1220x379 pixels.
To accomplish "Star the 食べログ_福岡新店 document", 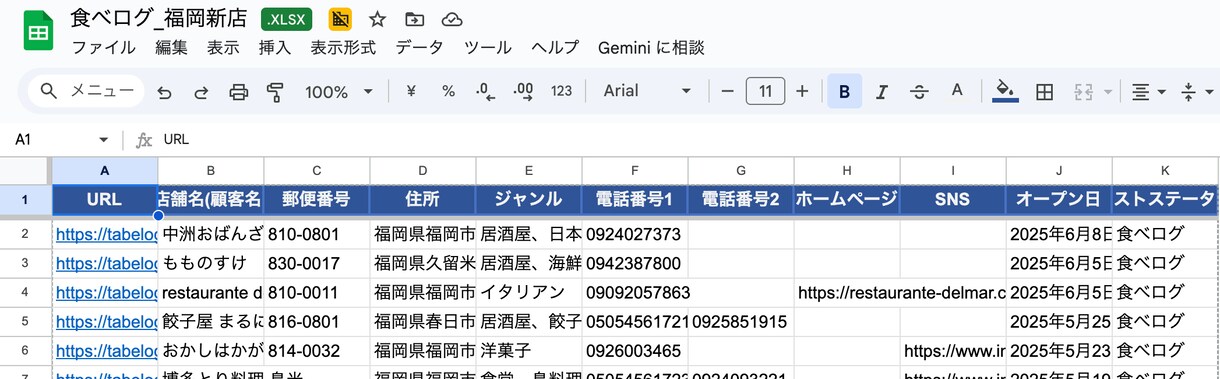I will pos(377,19).
